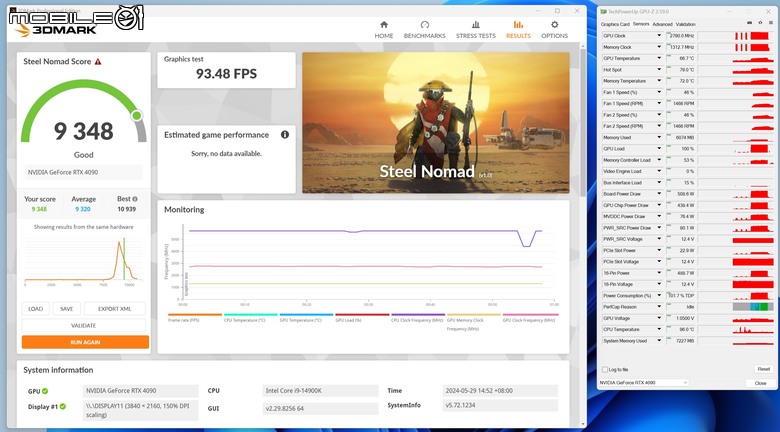Click the orange RUN AGAIN button
Screen dimensions: 780x432
tap(85, 342)
